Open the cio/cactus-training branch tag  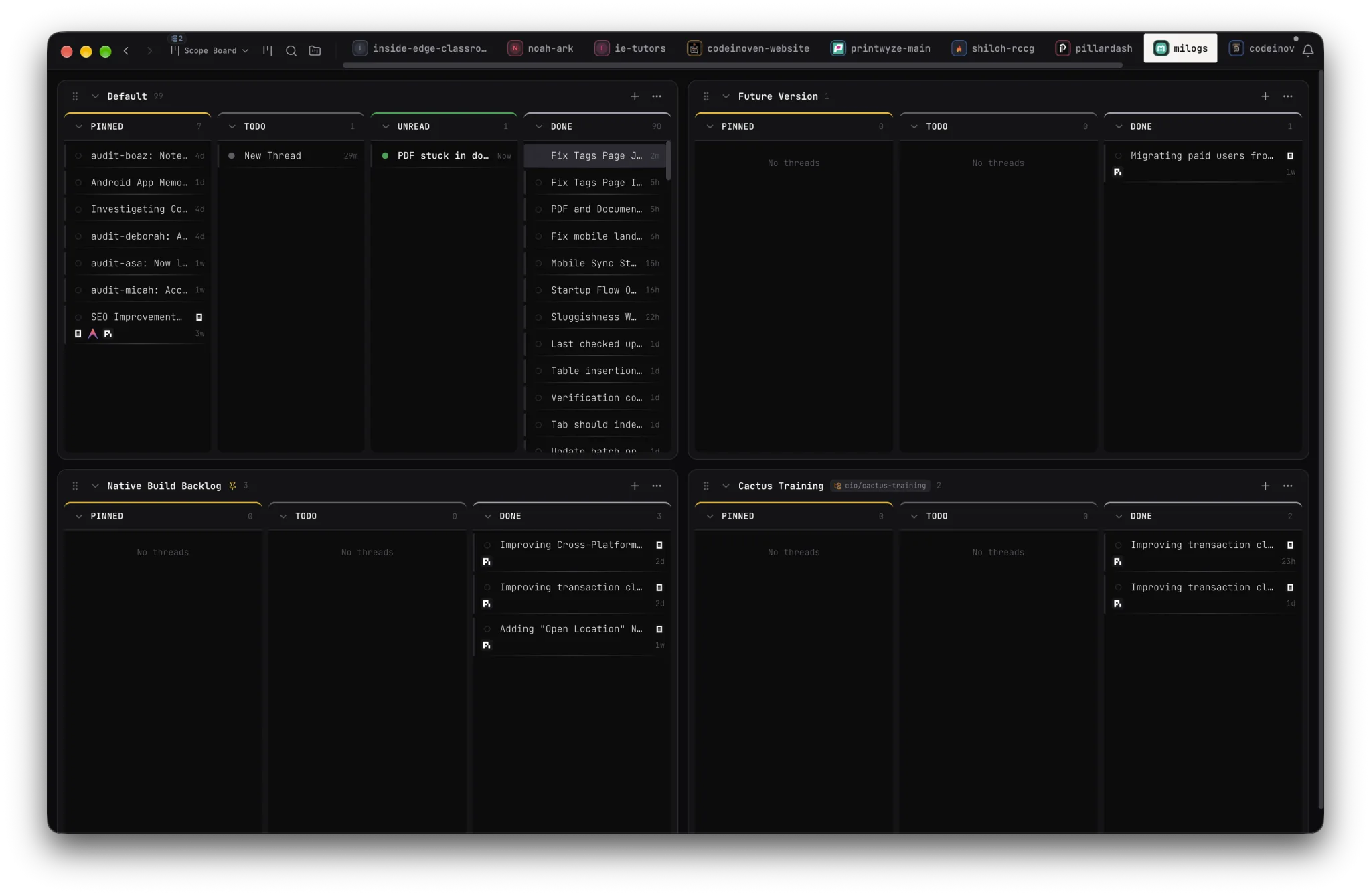pos(880,486)
